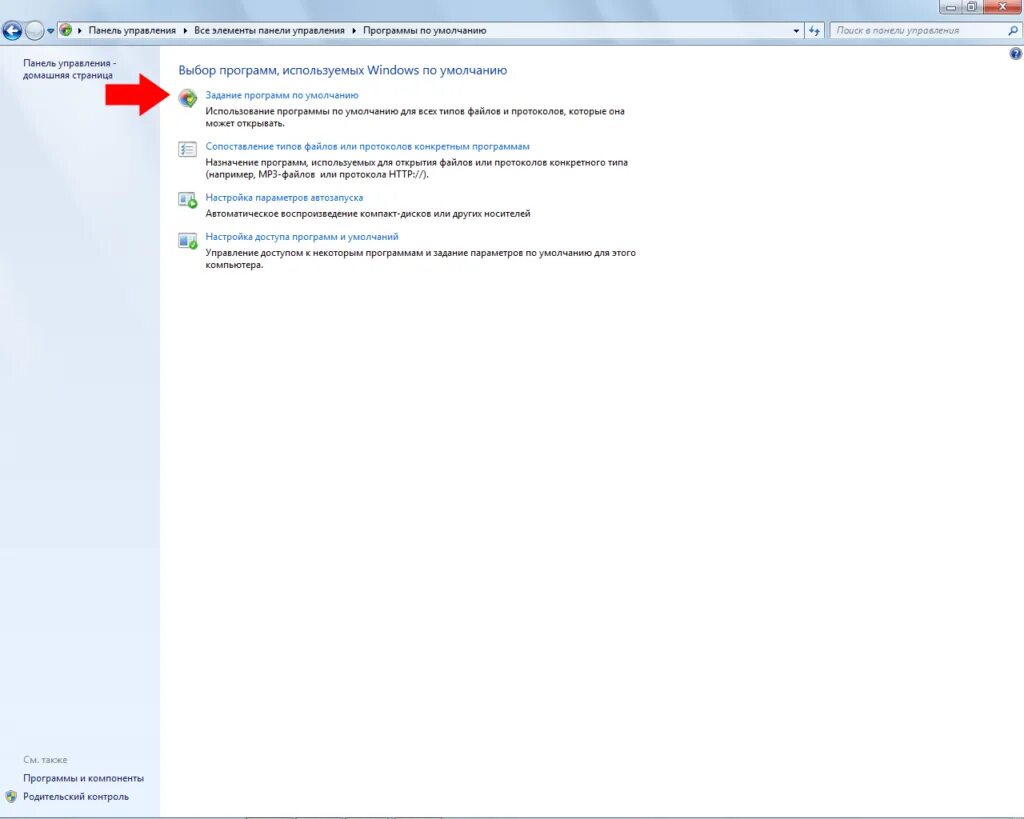Viewport: 1024px width, 819px height.
Task: Select 'Программы по умолчанию' breadcrumb
Action: pos(424,30)
